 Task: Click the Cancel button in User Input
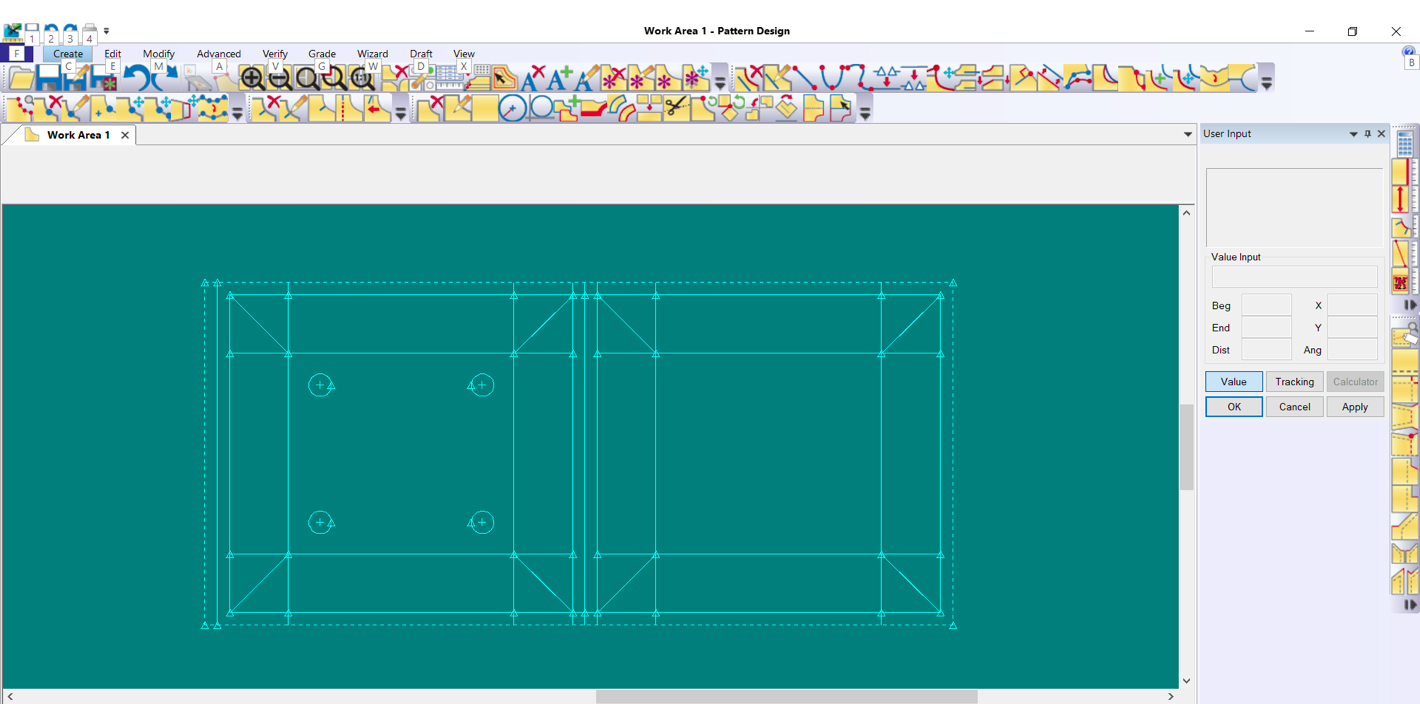click(1294, 407)
